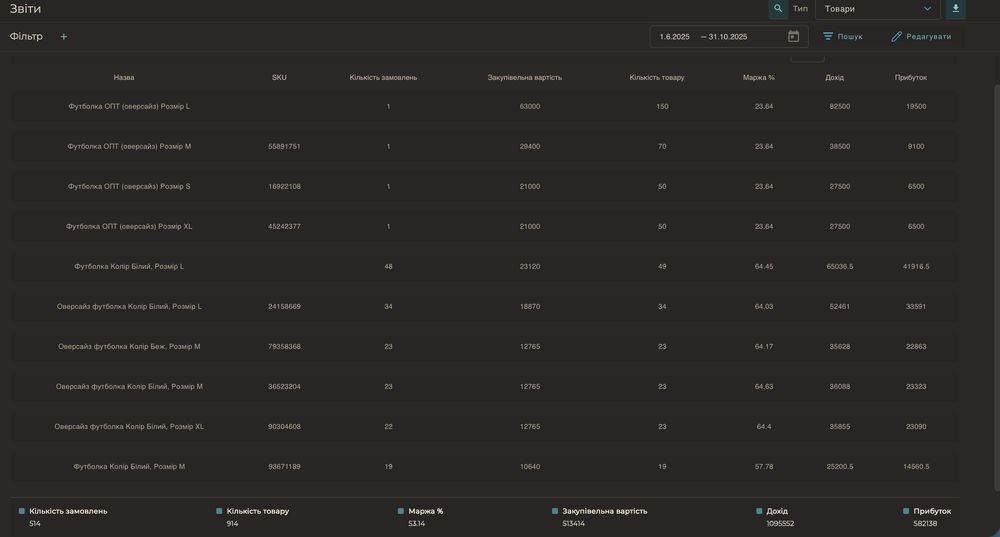Click SKU value 79358368
Image resolution: width=1000 pixels, height=537 pixels.
[284, 347]
